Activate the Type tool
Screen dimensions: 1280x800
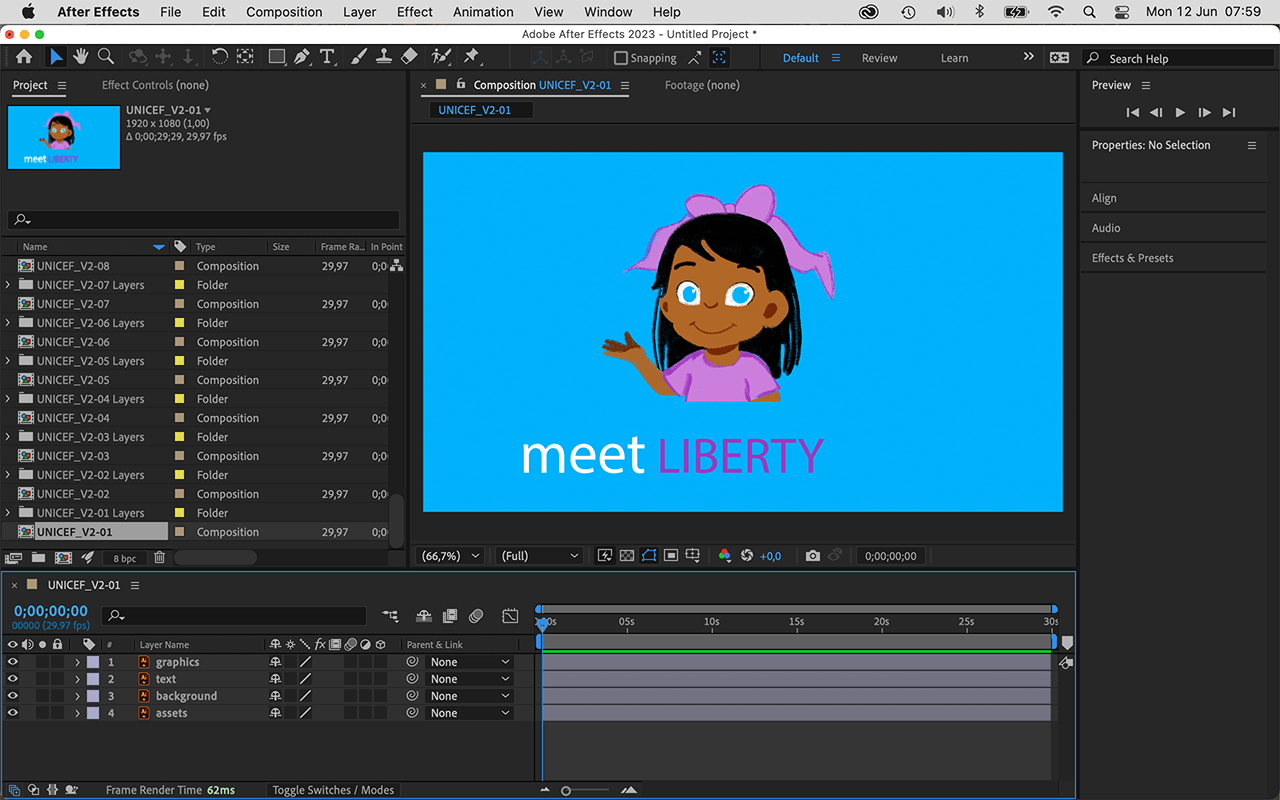coord(327,57)
